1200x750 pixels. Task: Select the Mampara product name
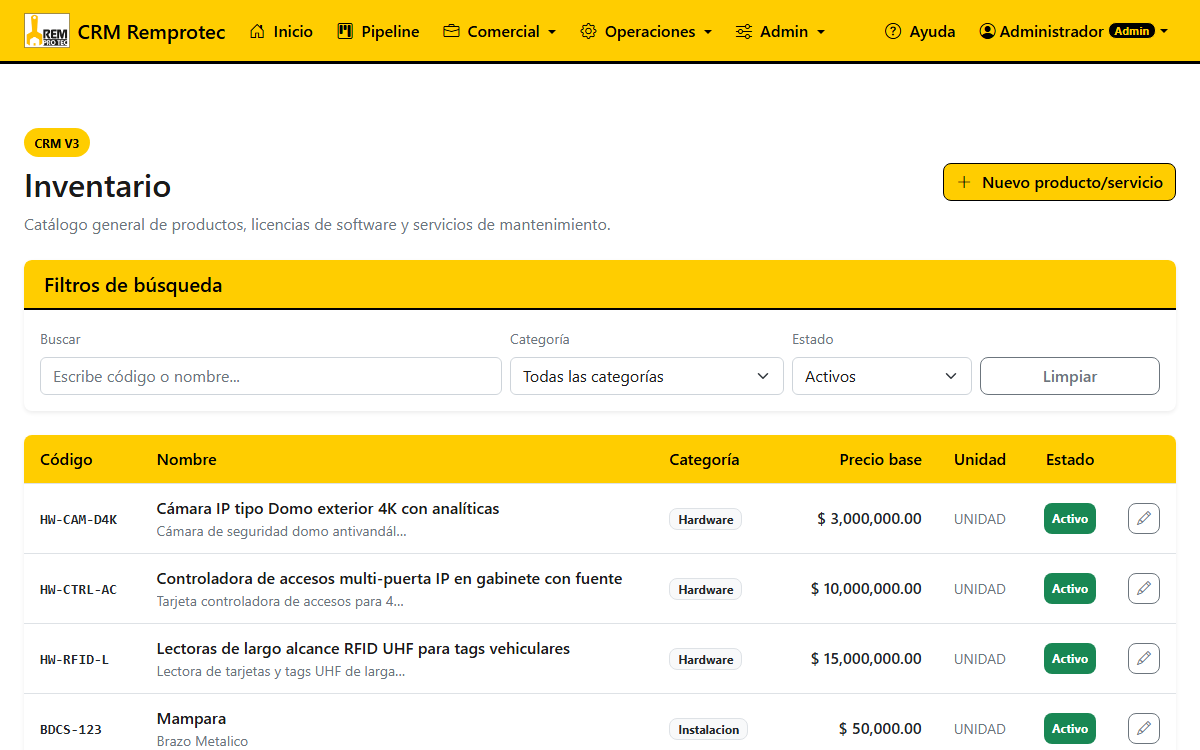point(191,718)
